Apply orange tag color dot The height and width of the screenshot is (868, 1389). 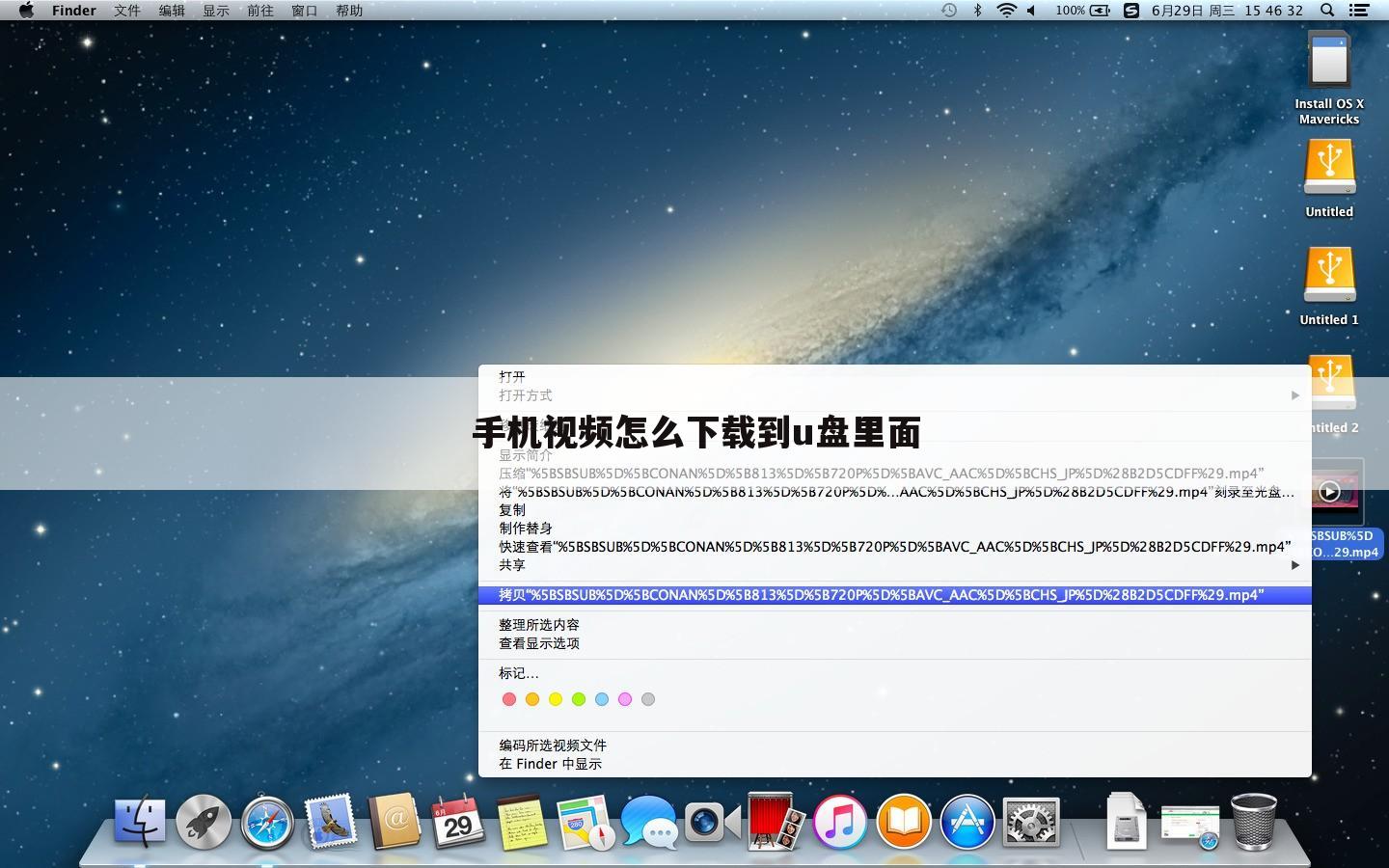tap(532, 699)
